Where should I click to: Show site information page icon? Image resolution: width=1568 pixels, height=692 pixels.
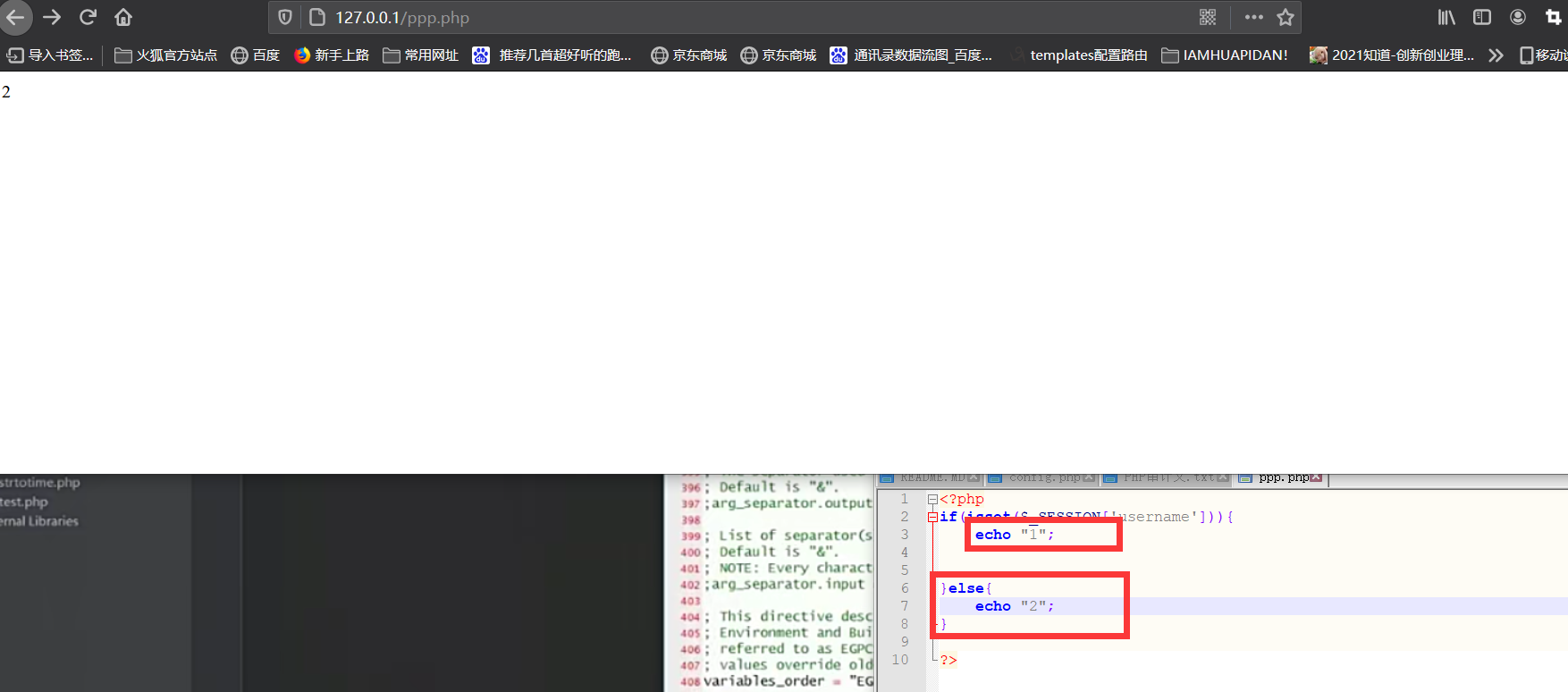[316, 17]
